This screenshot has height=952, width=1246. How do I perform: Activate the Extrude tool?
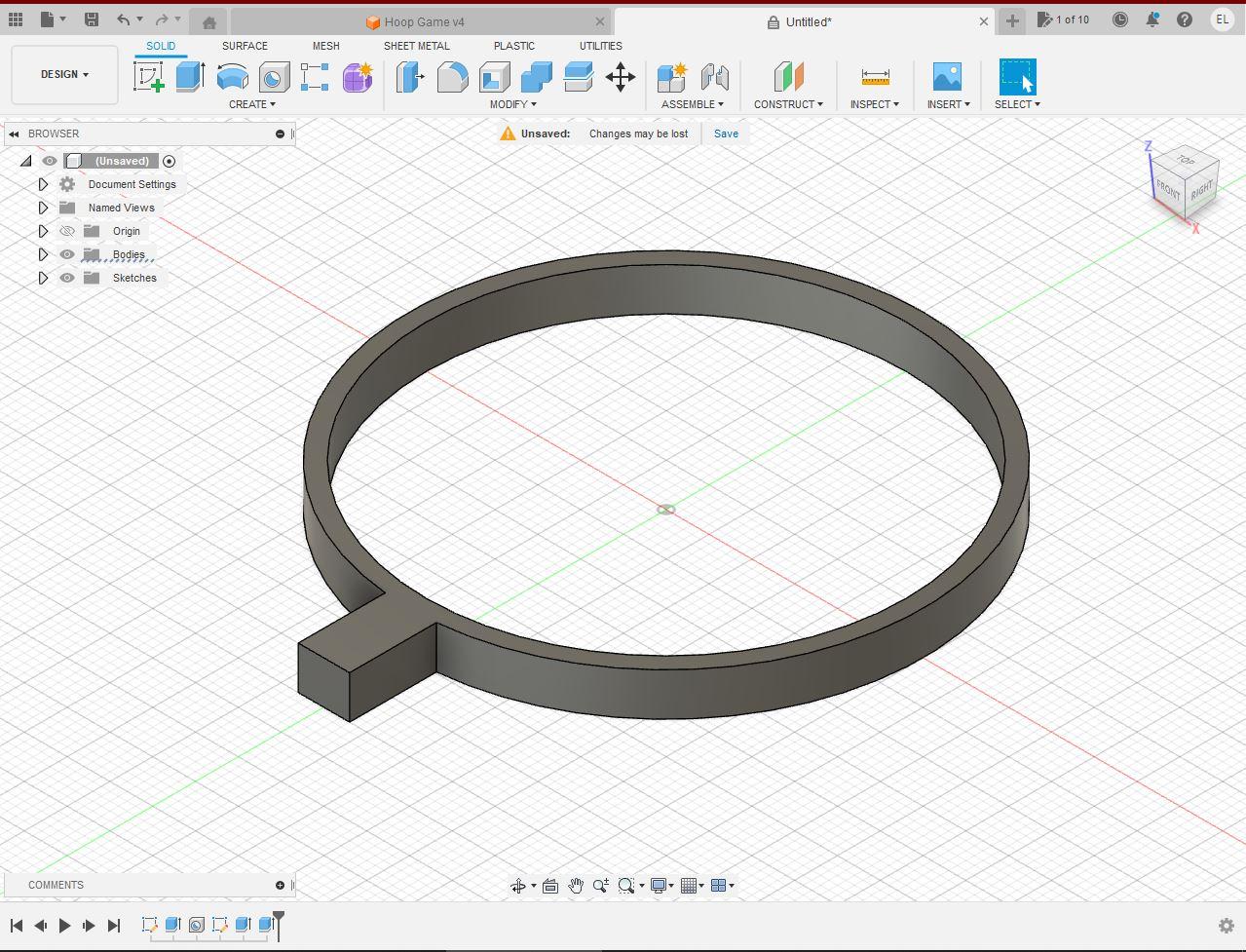pos(188,77)
